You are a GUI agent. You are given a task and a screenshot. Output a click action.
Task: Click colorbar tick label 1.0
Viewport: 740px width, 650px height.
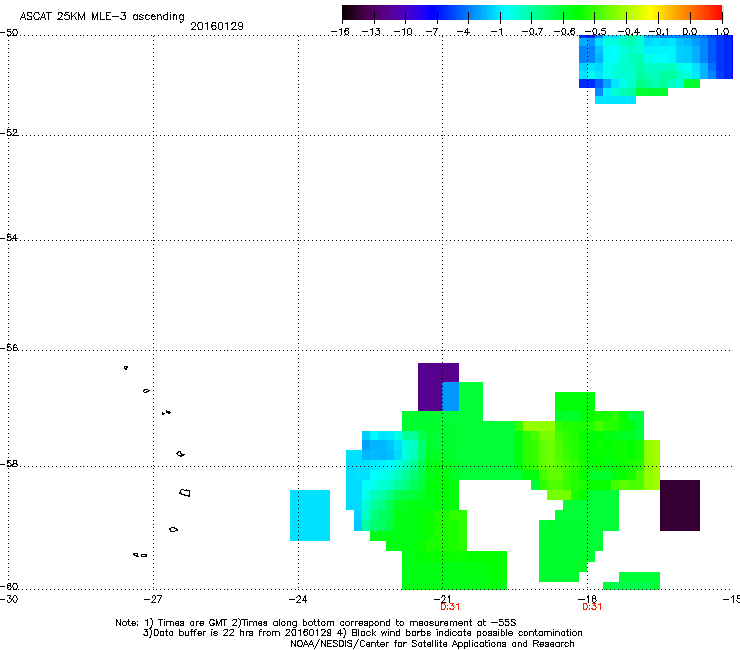pos(722,32)
